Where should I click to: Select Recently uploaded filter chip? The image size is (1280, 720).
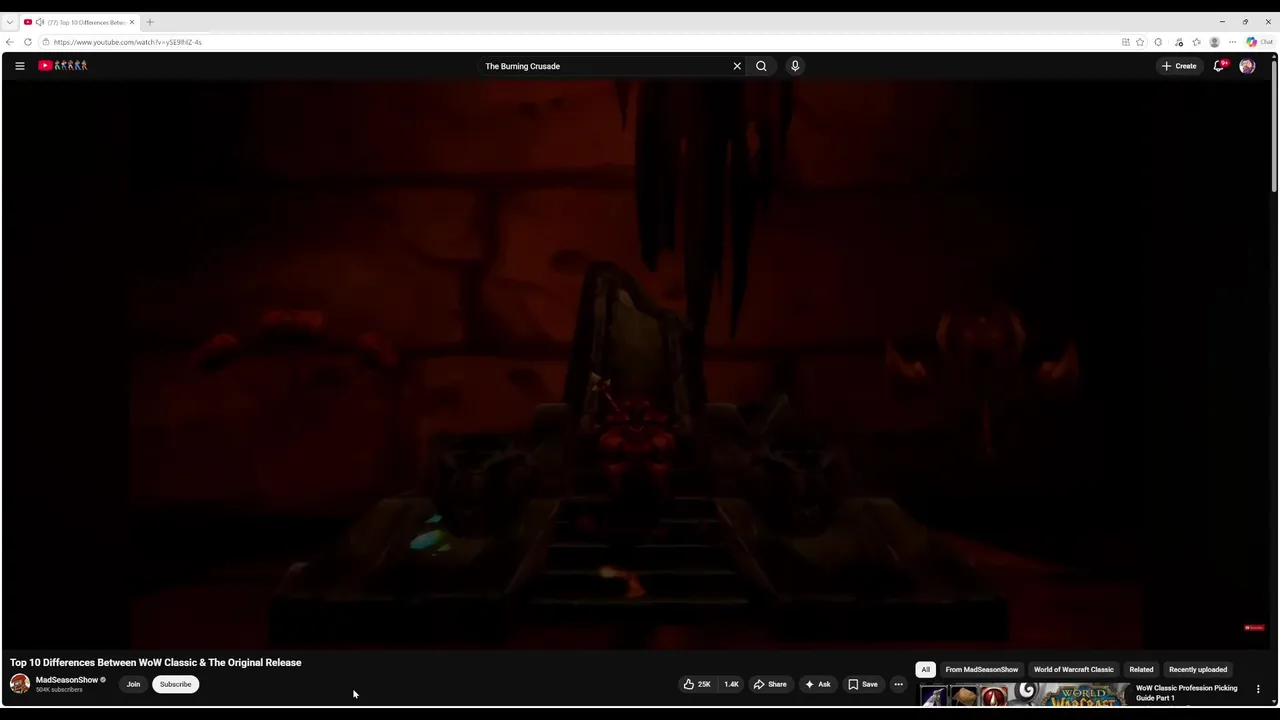1198,670
